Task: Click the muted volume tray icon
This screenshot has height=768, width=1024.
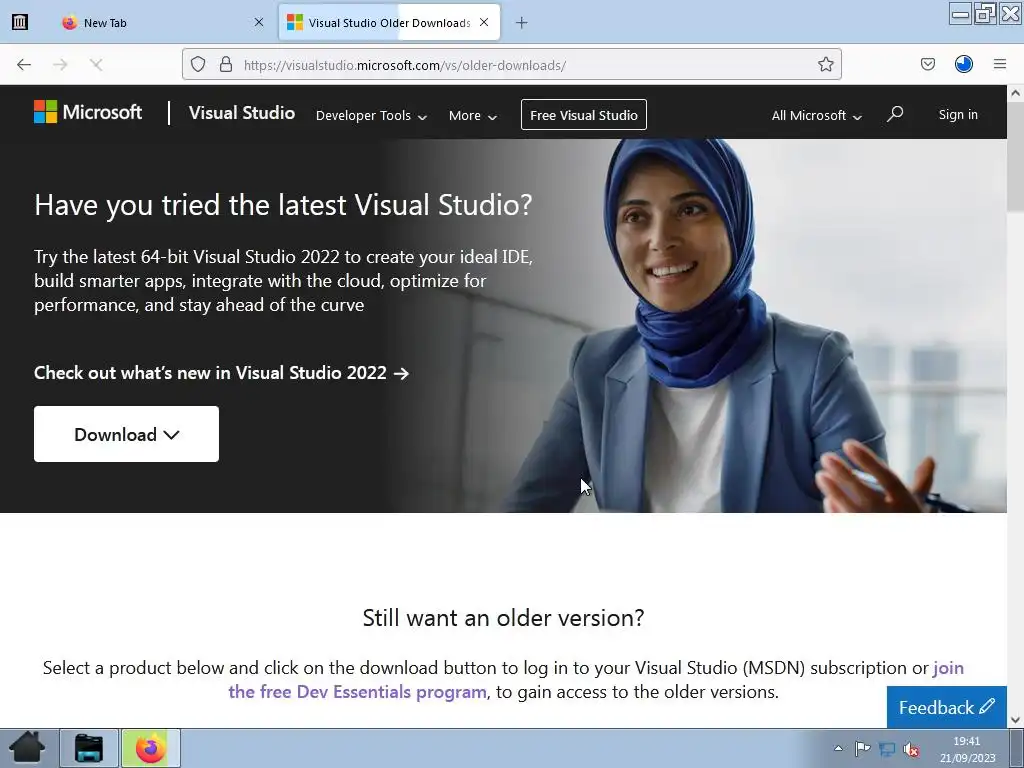Action: point(911,749)
